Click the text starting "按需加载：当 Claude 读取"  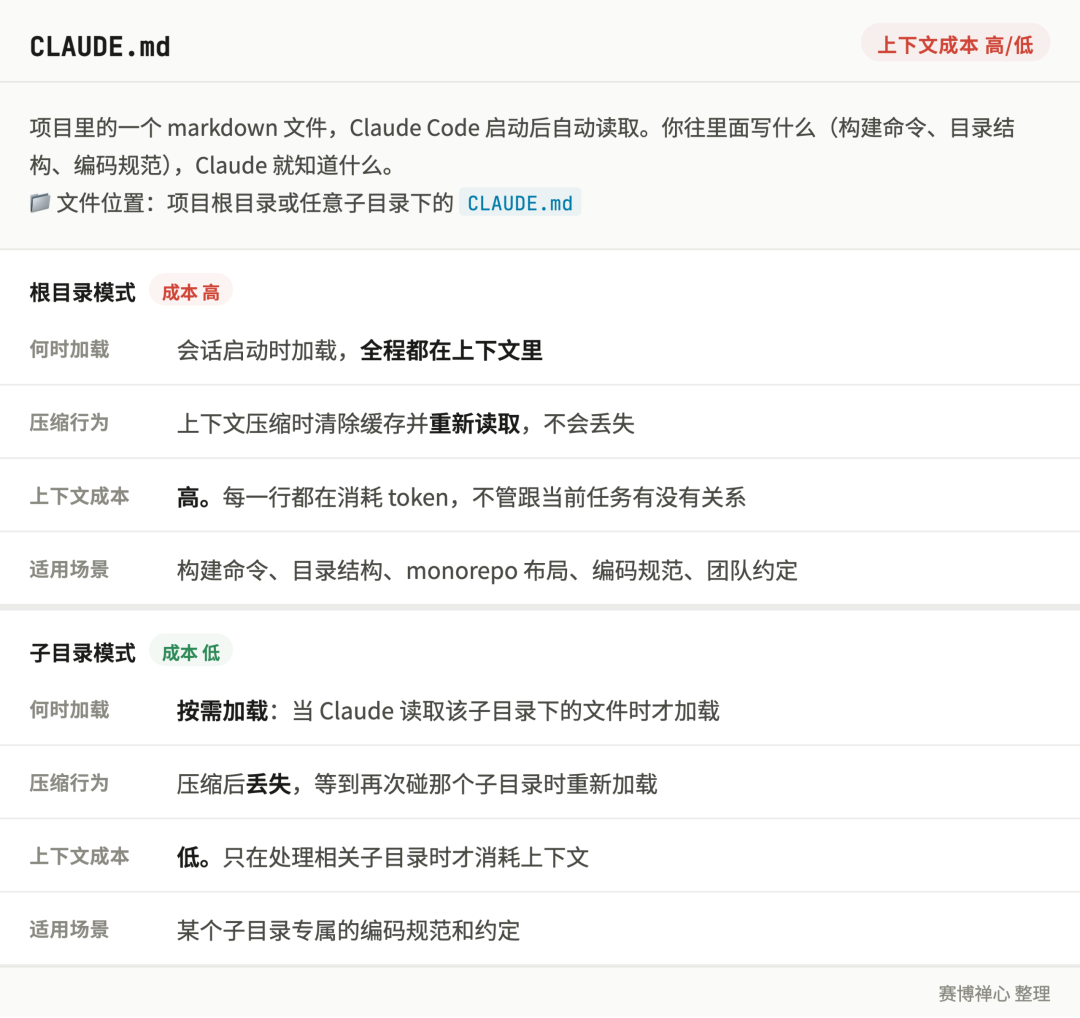pyautogui.click(x=448, y=711)
